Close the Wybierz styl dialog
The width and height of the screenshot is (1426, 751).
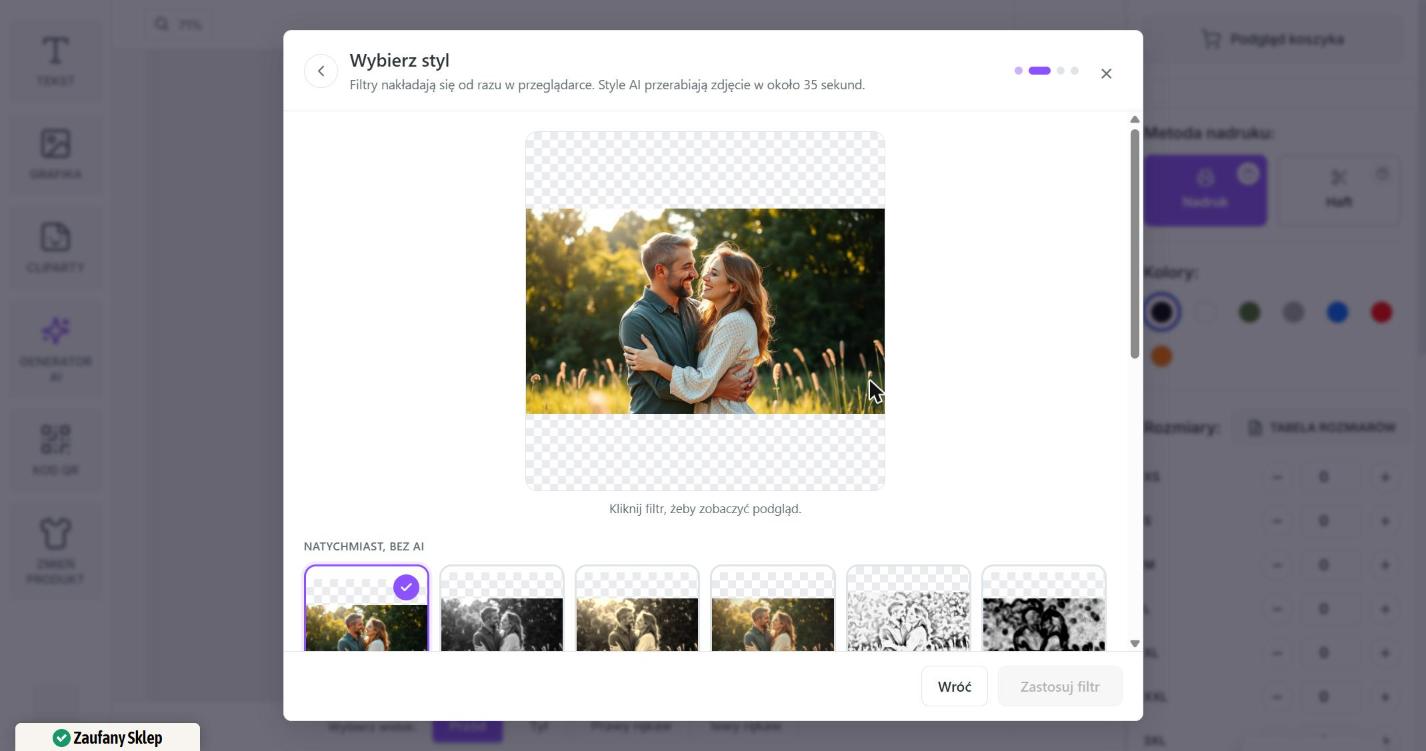[x=1106, y=73]
